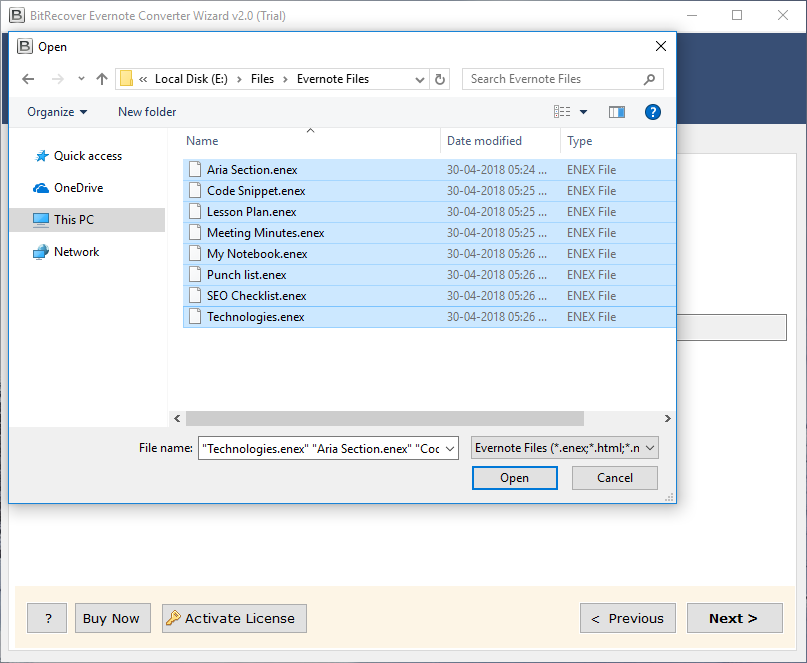Click the Files breadcrumb segment

click(x=262, y=79)
